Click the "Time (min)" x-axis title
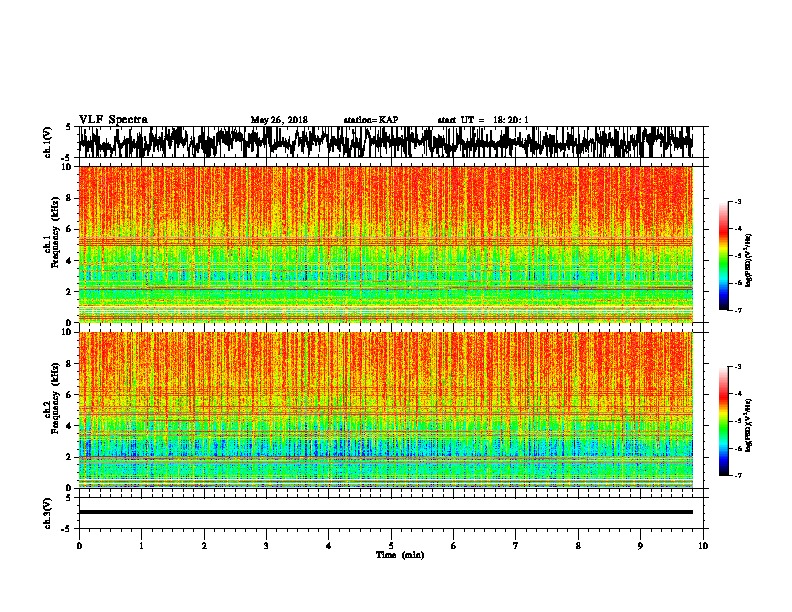This screenshot has height=612, width=792. pyautogui.click(x=400, y=555)
